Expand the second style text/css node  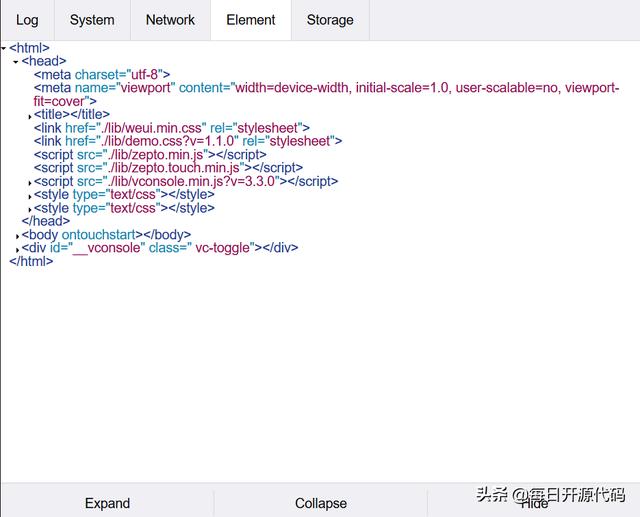30,210
